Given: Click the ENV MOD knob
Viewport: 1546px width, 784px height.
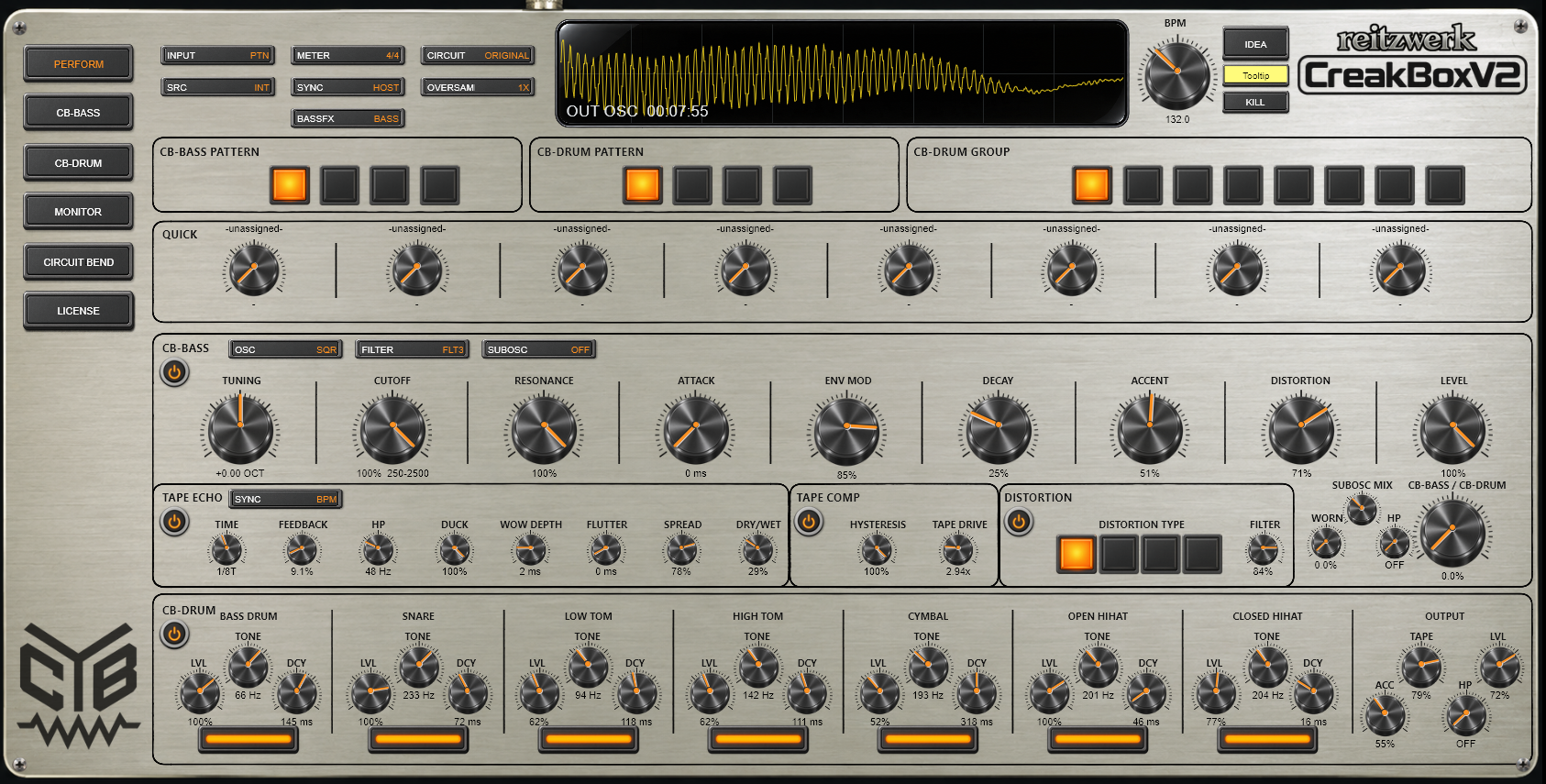Looking at the screenshot, I should click(x=847, y=428).
